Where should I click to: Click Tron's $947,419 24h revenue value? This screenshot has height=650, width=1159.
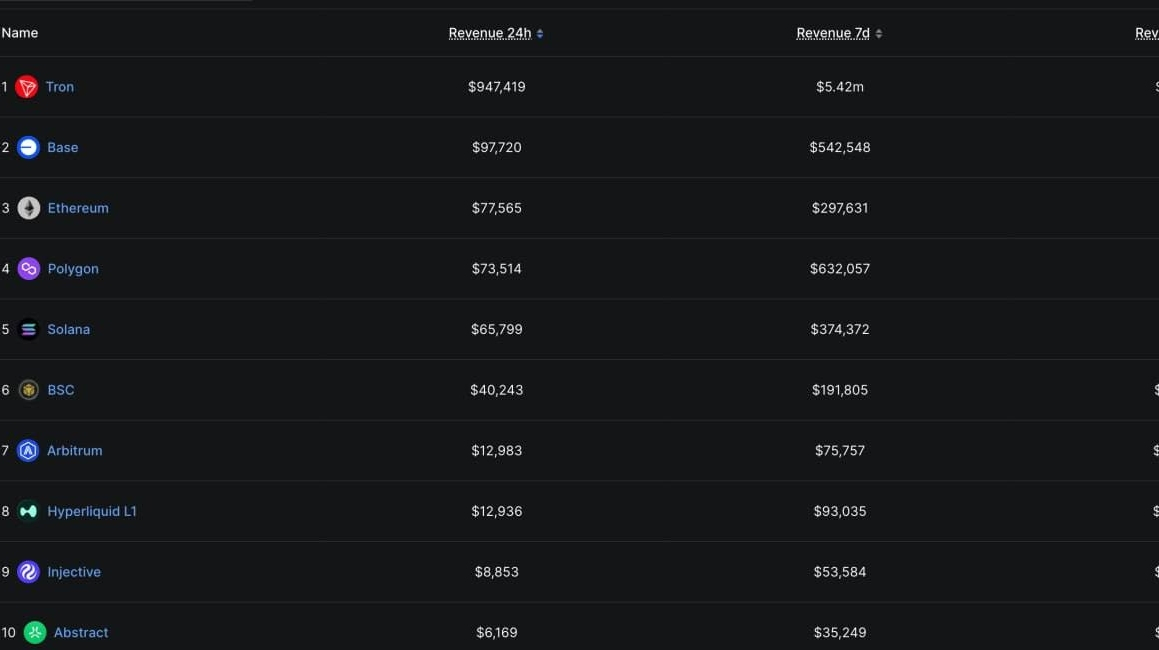[x=497, y=87]
